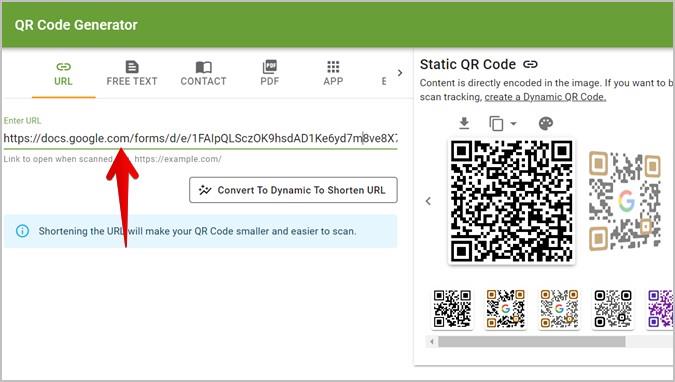Click the chain-link icon on the URL tab
Viewport: 675px width, 382px height.
click(x=63, y=67)
